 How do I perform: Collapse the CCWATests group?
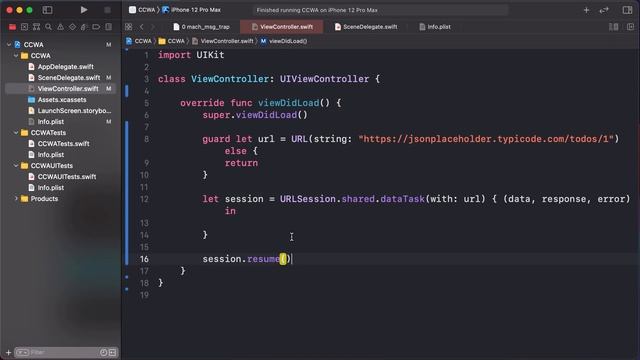pyautogui.click(x=16, y=133)
